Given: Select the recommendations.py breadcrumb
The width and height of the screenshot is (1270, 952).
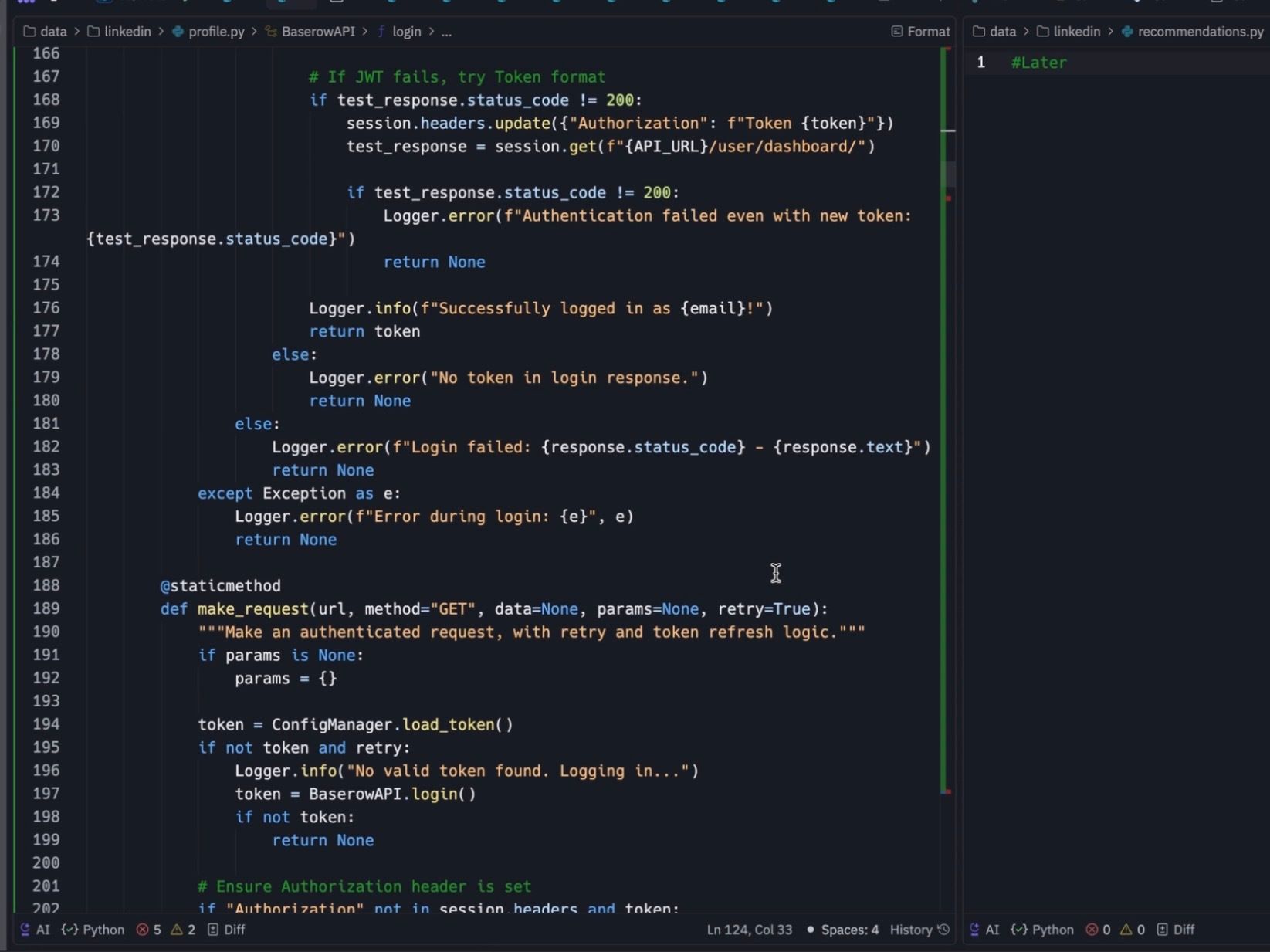Looking at the screenshot, I should 1192,32.
